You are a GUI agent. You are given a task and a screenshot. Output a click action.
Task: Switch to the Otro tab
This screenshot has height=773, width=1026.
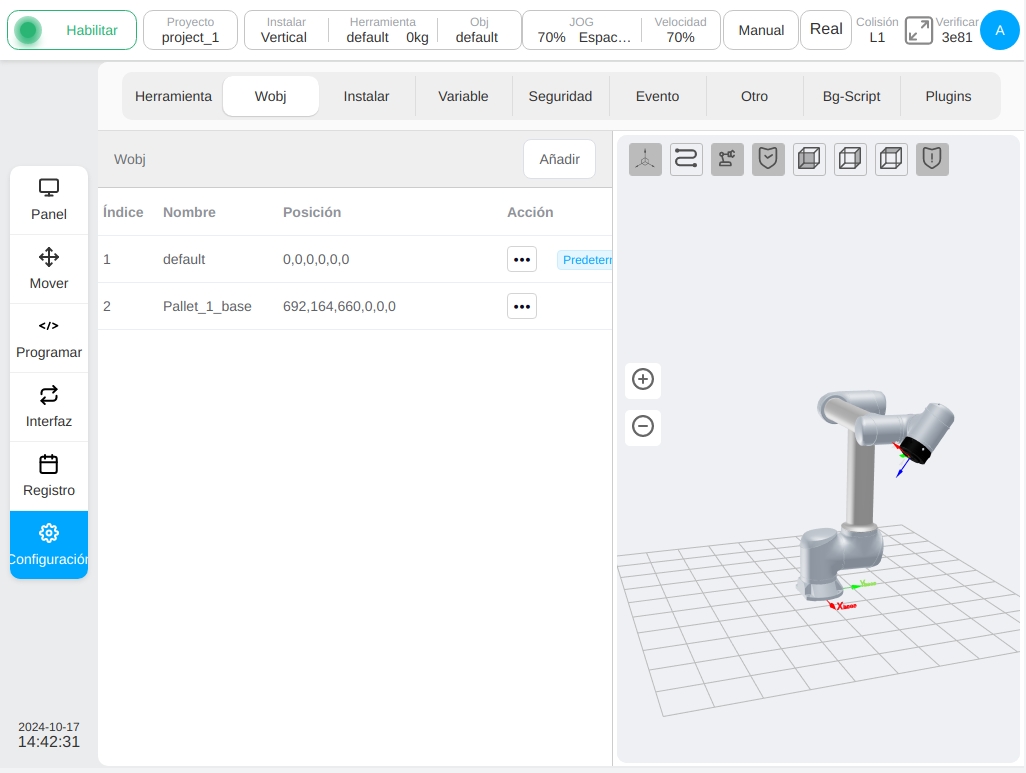754,96
